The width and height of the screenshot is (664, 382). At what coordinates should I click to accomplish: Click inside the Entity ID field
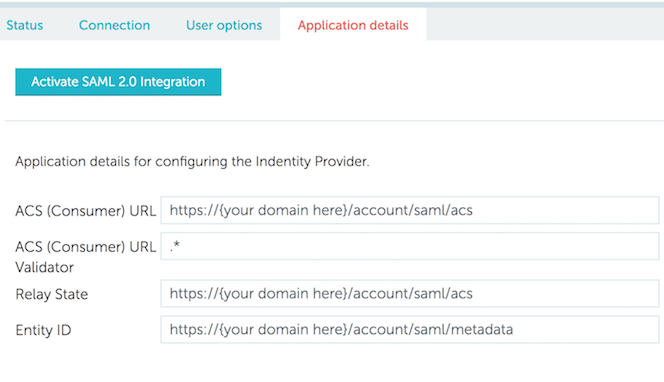coord(409,329)
